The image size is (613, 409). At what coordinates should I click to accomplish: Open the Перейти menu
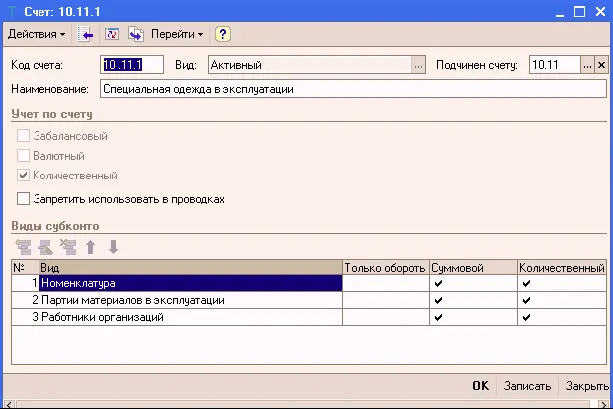[176, 34]
